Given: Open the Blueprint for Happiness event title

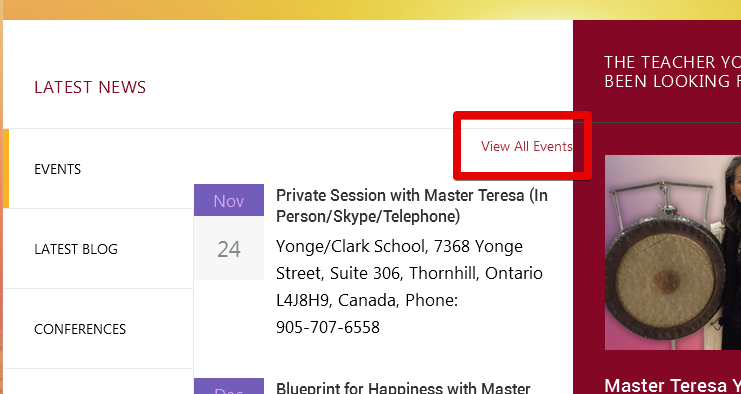Looking at the screenshot, I should click(403, 388).
